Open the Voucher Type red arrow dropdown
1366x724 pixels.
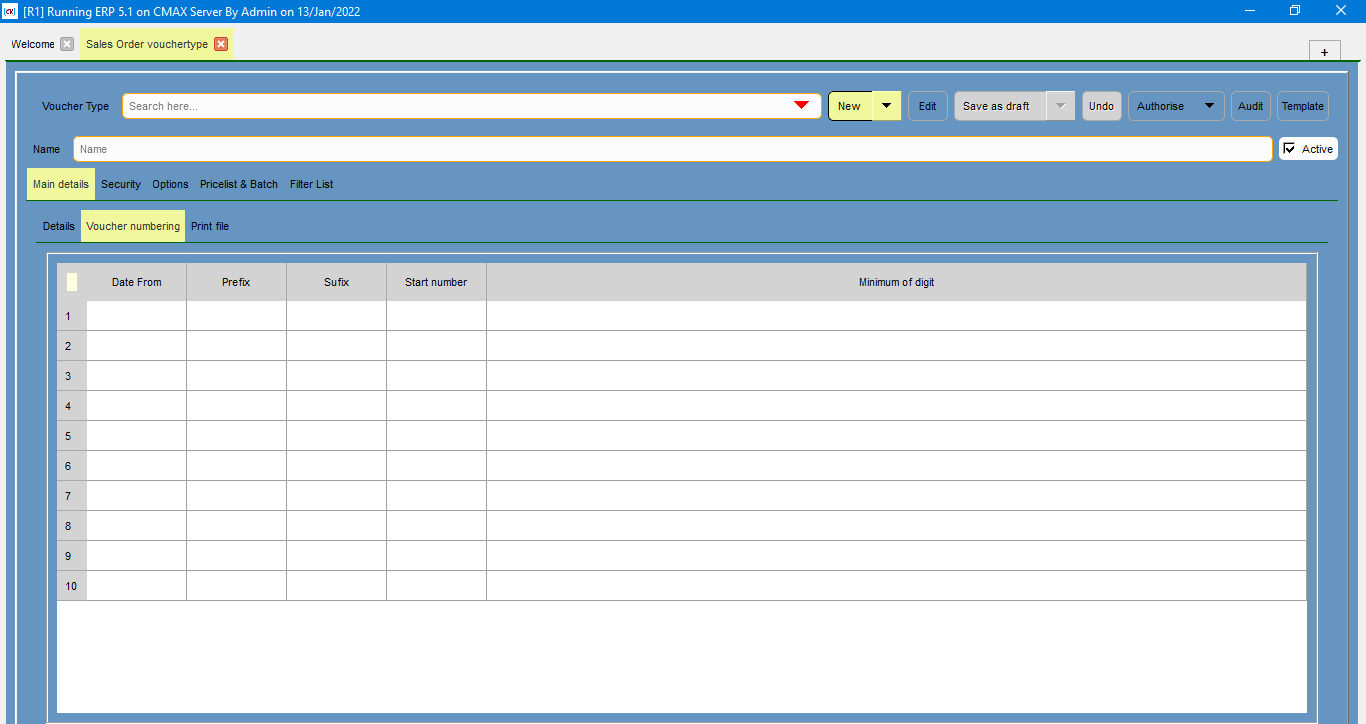(x=801, y=106)
